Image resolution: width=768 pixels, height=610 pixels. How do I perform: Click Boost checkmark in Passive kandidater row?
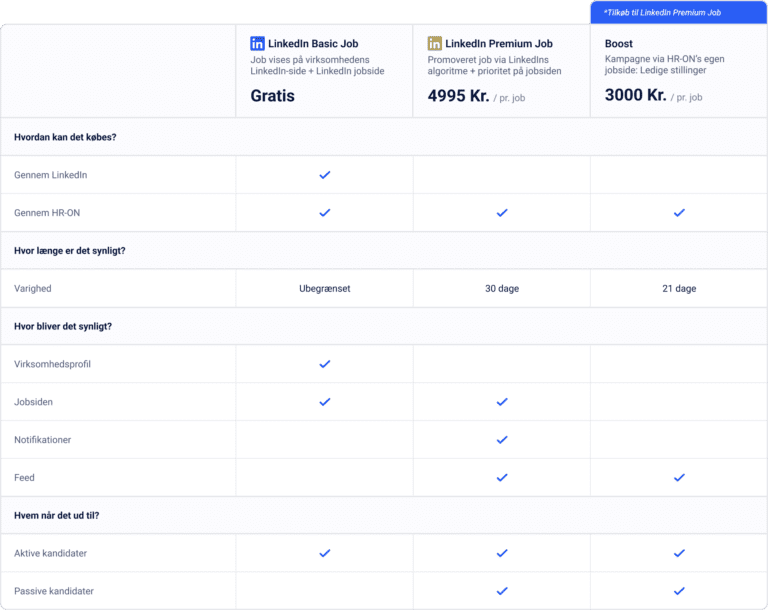679,591
